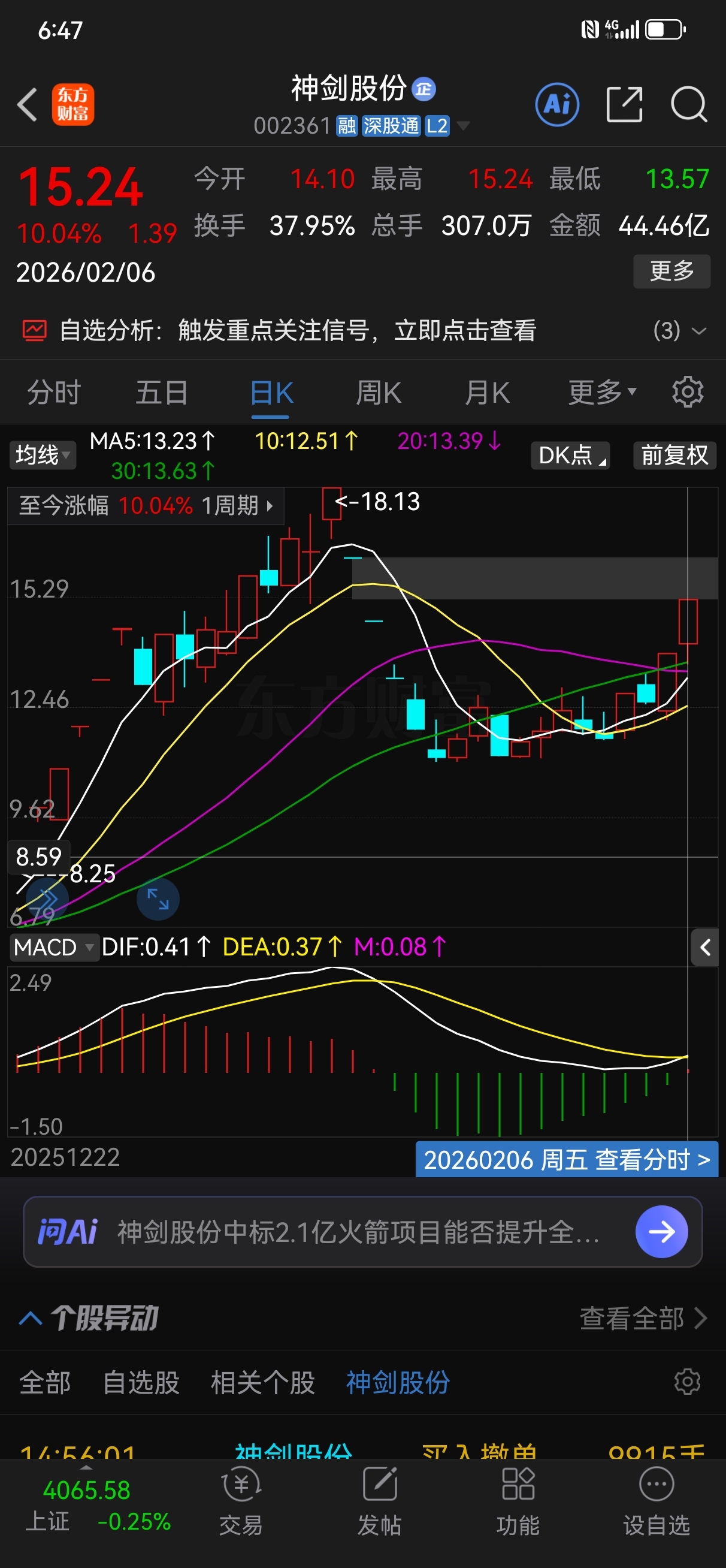Screen dimensions: 726x1568
Task: Switch to the 分时 tab
Action: [x=53, y=392]
